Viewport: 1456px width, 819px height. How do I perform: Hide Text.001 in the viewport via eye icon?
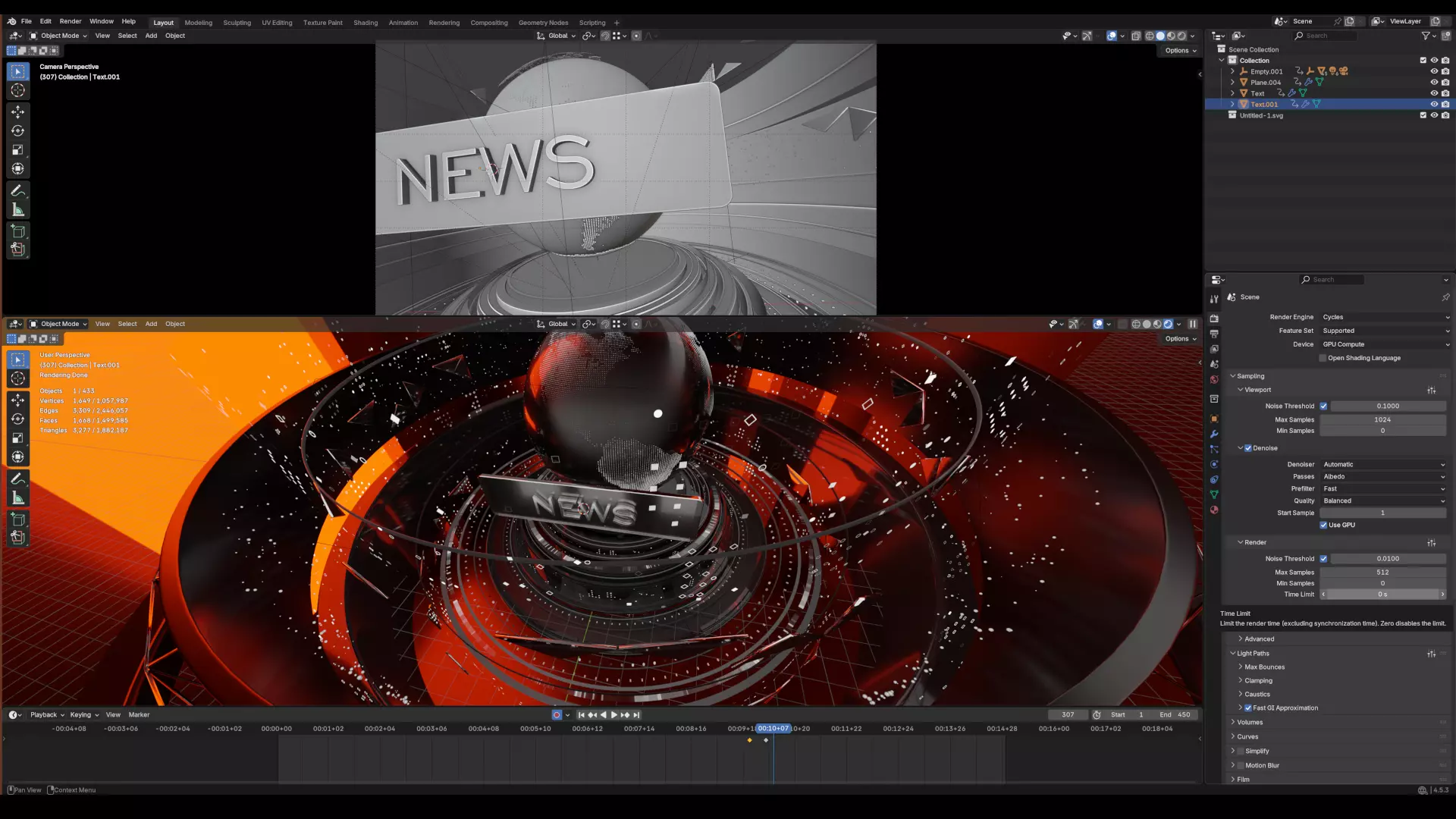(1434, 105)
